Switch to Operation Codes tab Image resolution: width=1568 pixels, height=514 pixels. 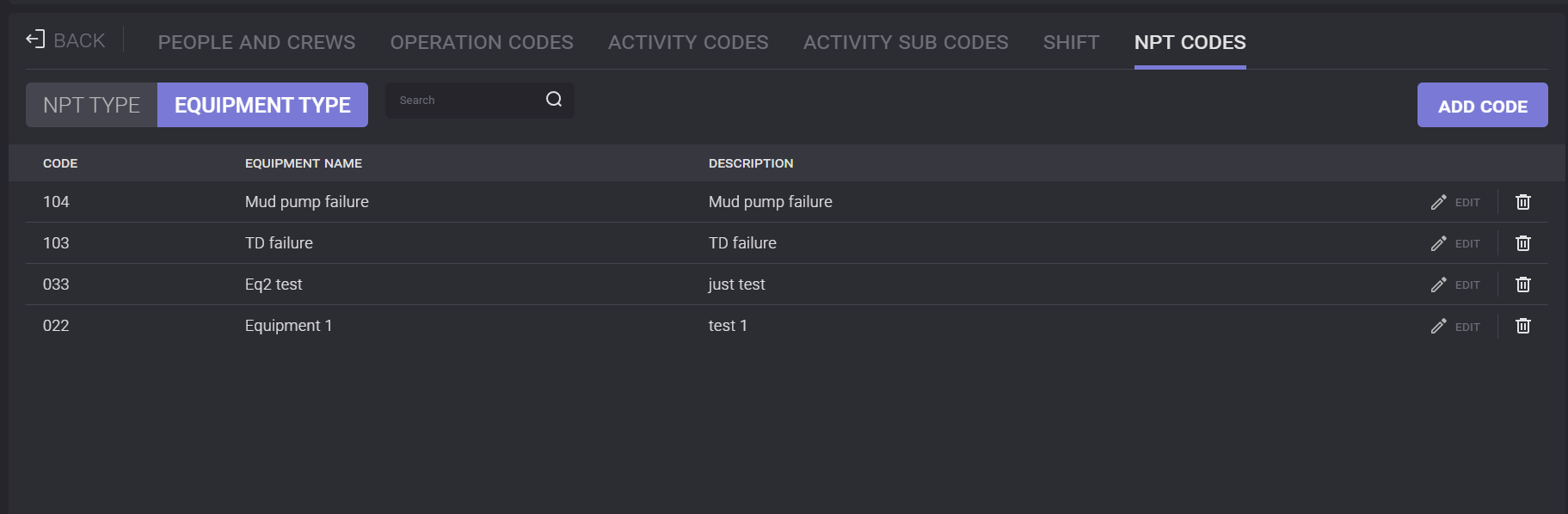482,42
